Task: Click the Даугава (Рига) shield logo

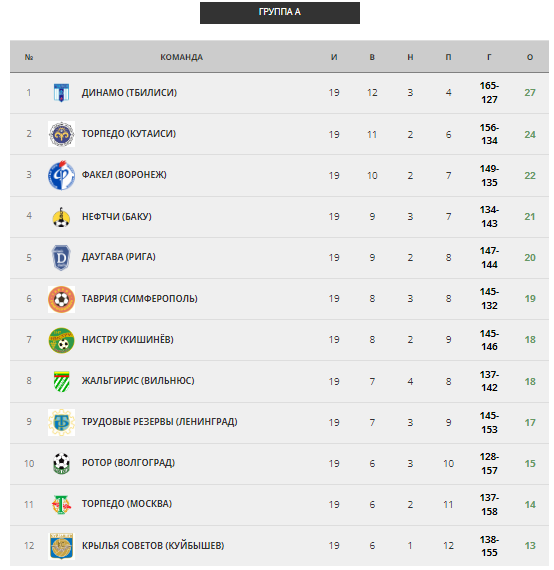Action: point(61,258)
